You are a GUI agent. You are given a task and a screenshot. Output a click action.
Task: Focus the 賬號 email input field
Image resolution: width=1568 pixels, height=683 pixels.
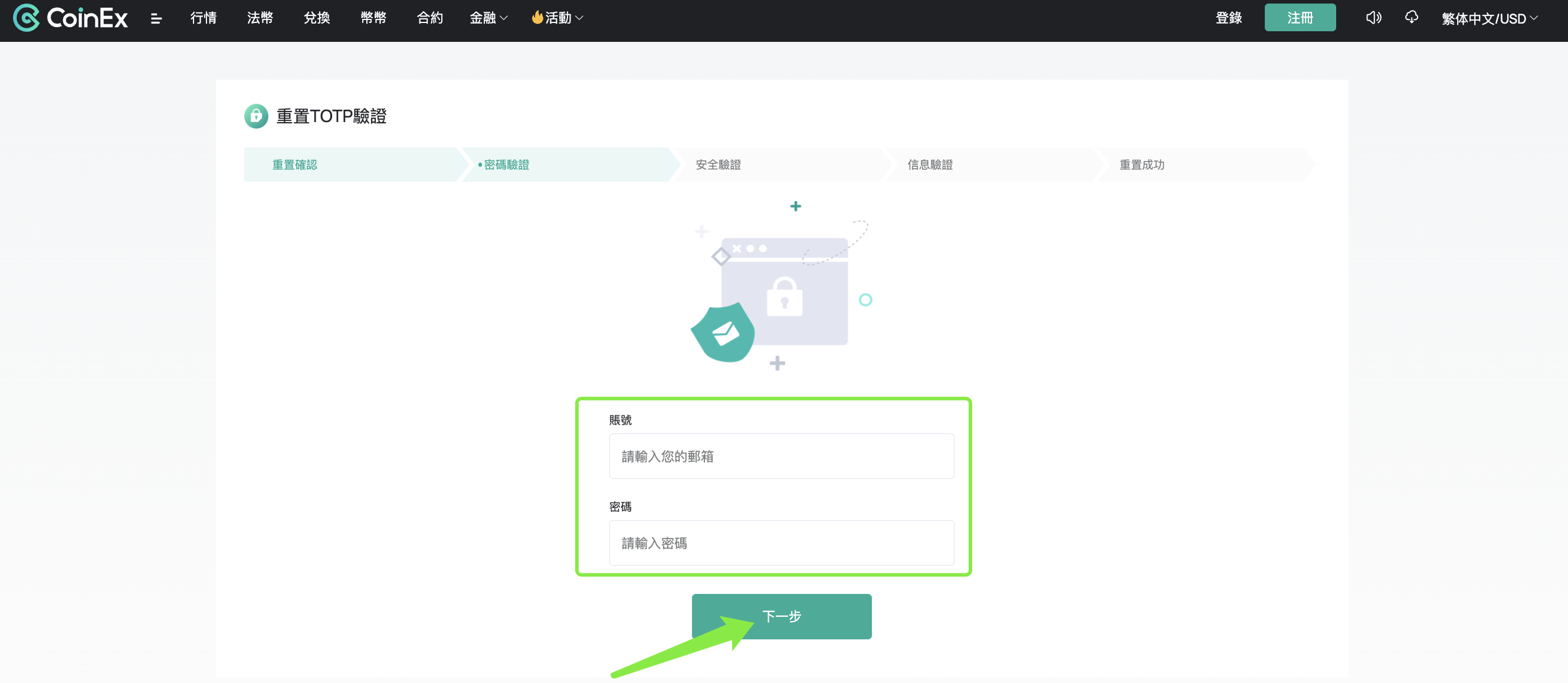[782, 456]
